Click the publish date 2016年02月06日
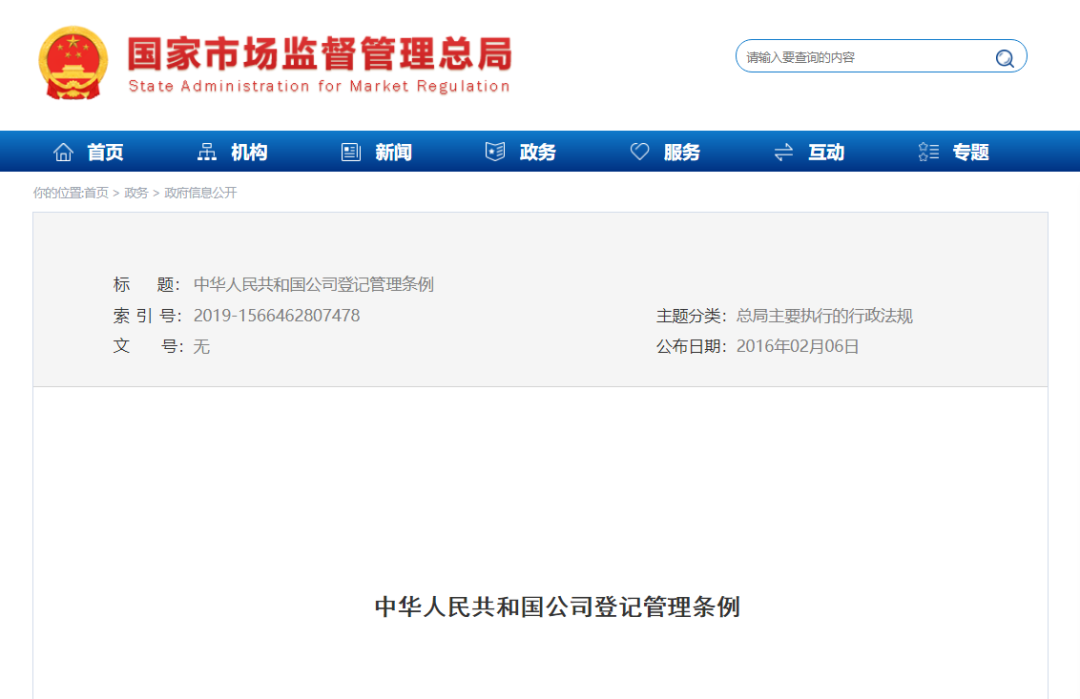 [x=798, y=346]
